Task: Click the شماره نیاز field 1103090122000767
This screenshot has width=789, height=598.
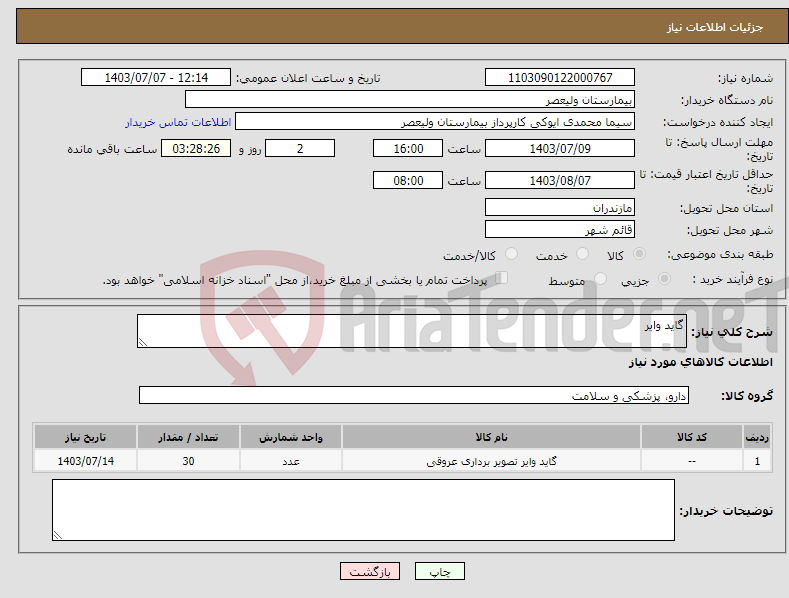Action: click(x=560, y=78)
